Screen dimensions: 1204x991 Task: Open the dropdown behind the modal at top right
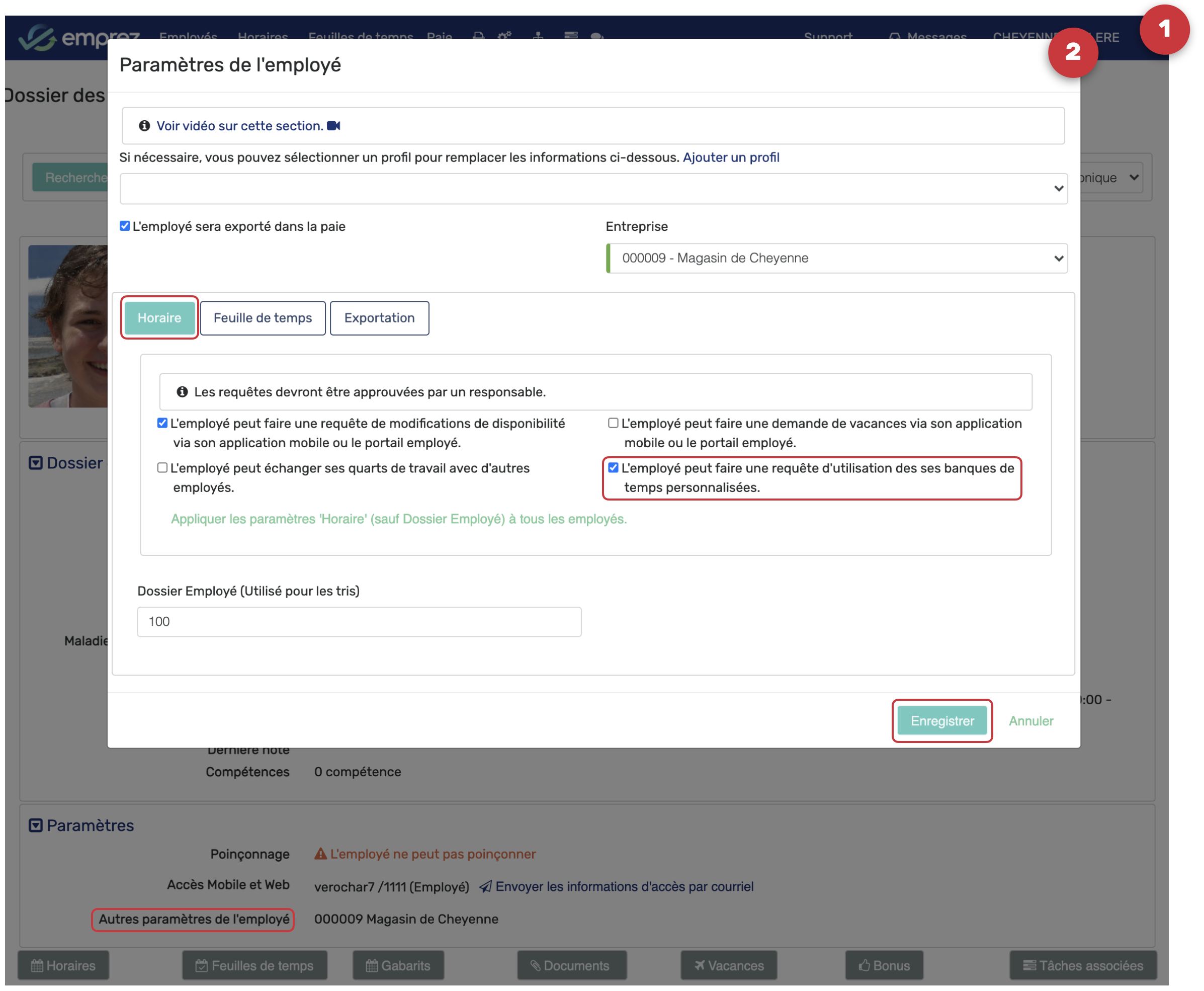(x=1112, y=178)
